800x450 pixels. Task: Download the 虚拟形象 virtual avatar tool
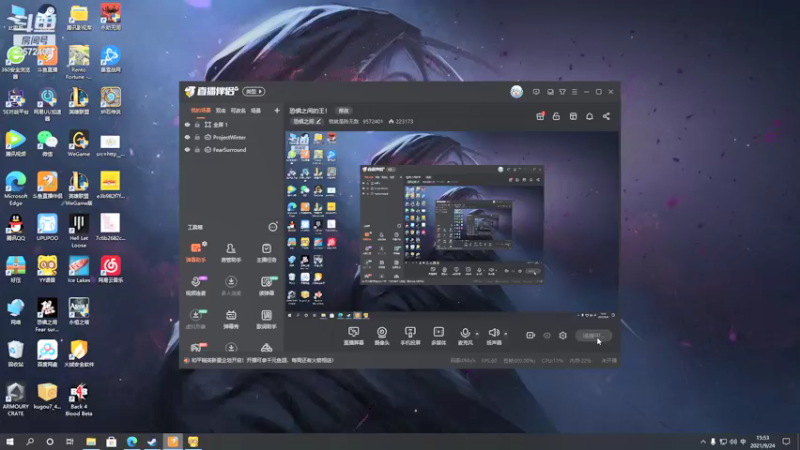[x=195, y=319]
